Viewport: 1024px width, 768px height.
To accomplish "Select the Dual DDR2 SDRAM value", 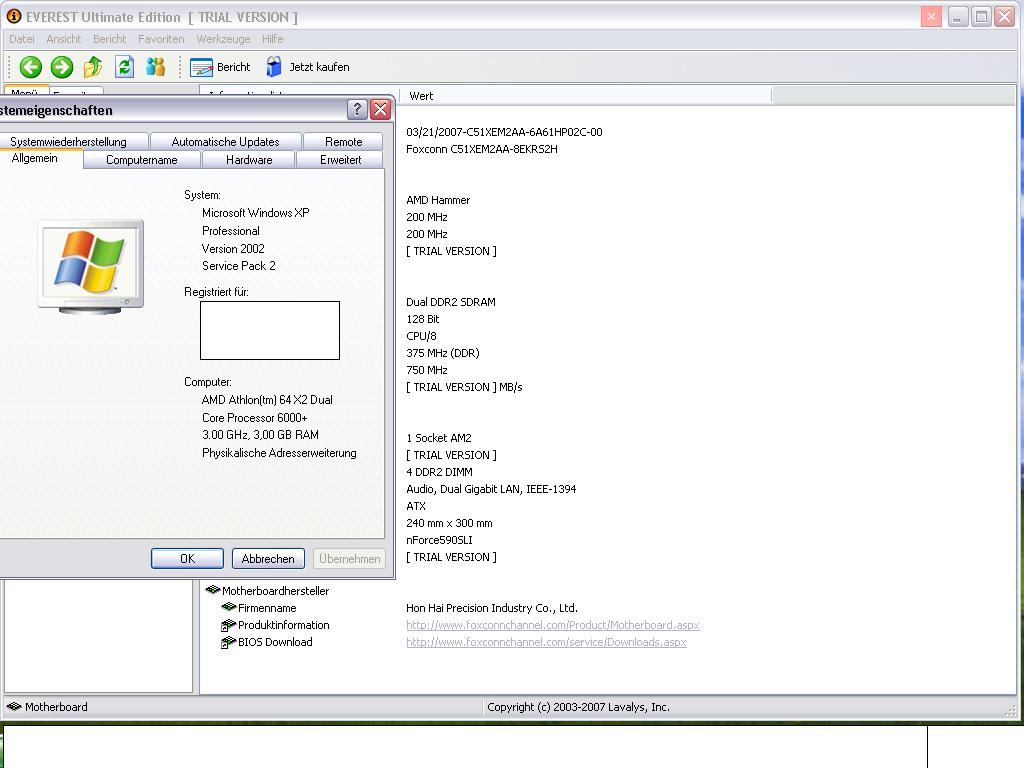I will point(451,302).
